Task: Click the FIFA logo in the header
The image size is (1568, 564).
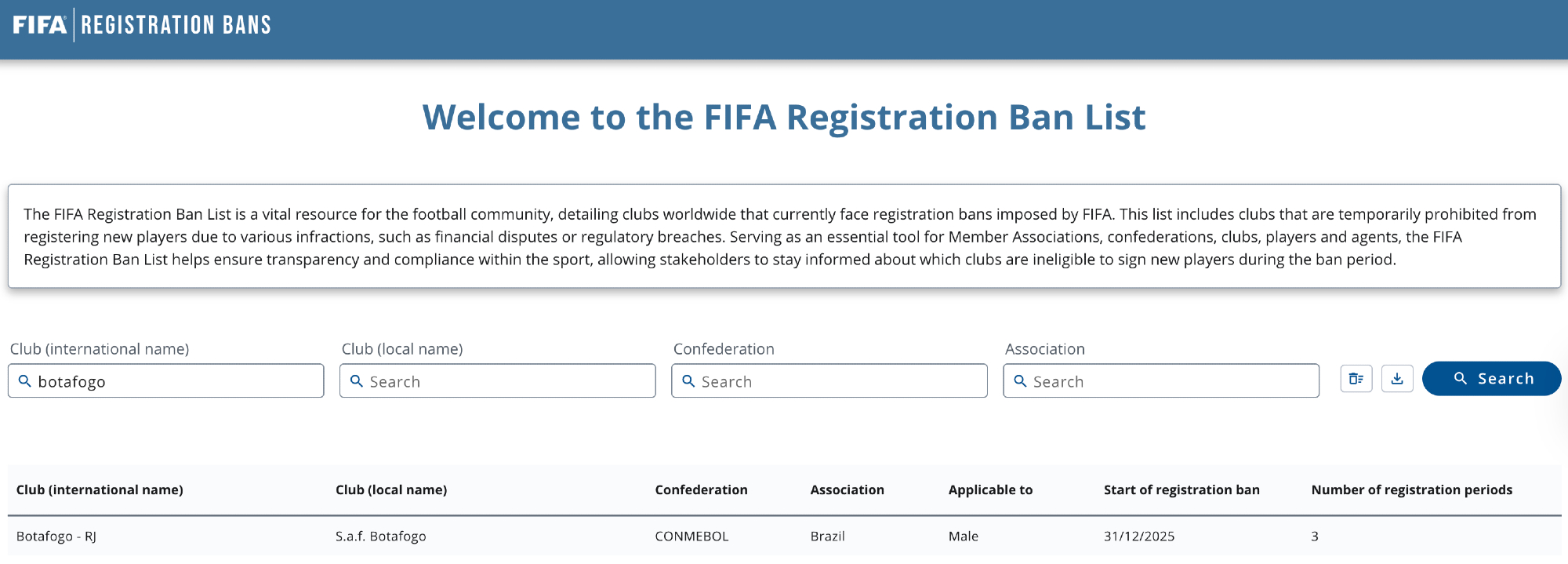Action: click(x=39, y=25)
